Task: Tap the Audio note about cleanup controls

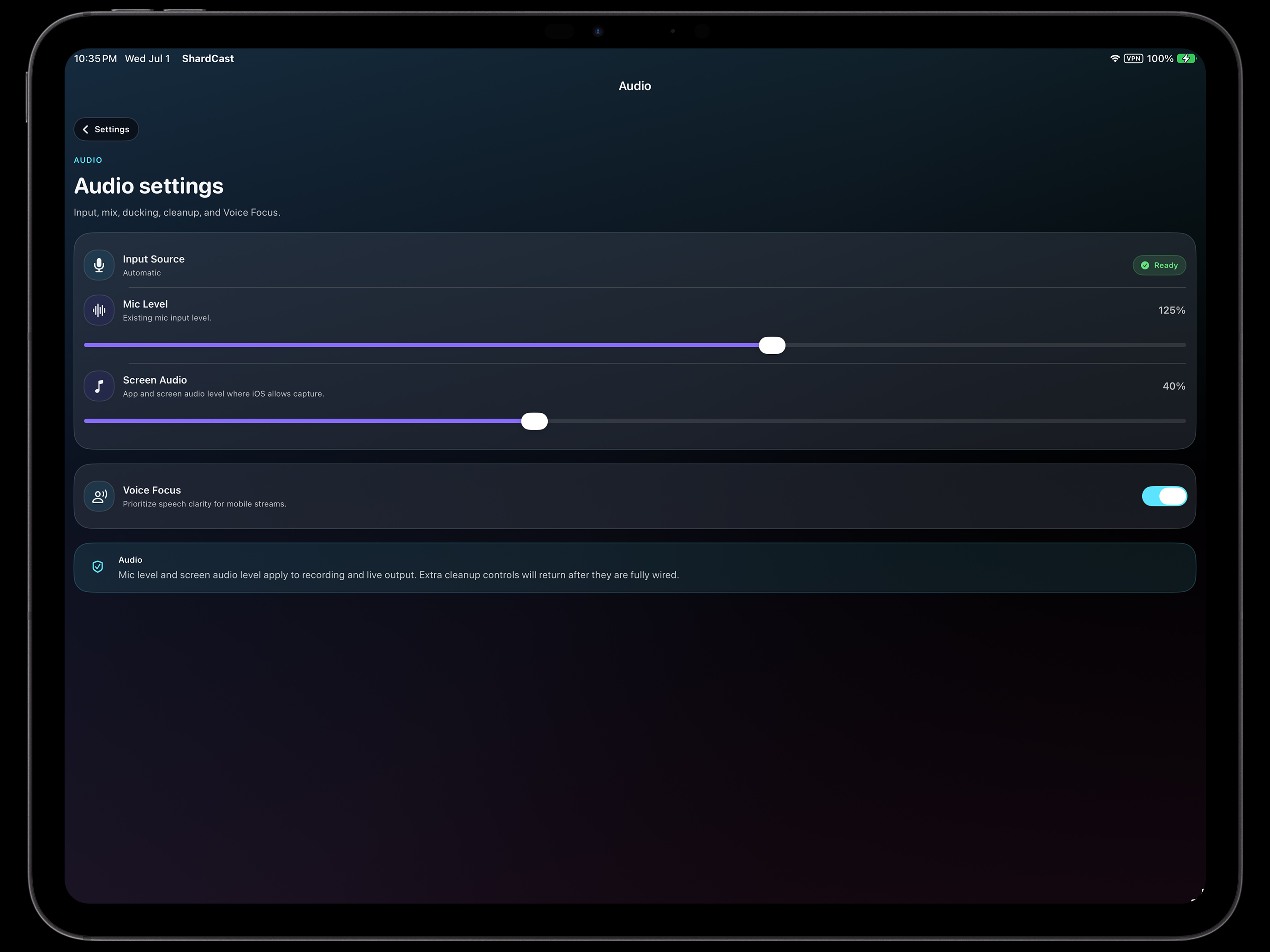Action: click(x=635, y=567)
